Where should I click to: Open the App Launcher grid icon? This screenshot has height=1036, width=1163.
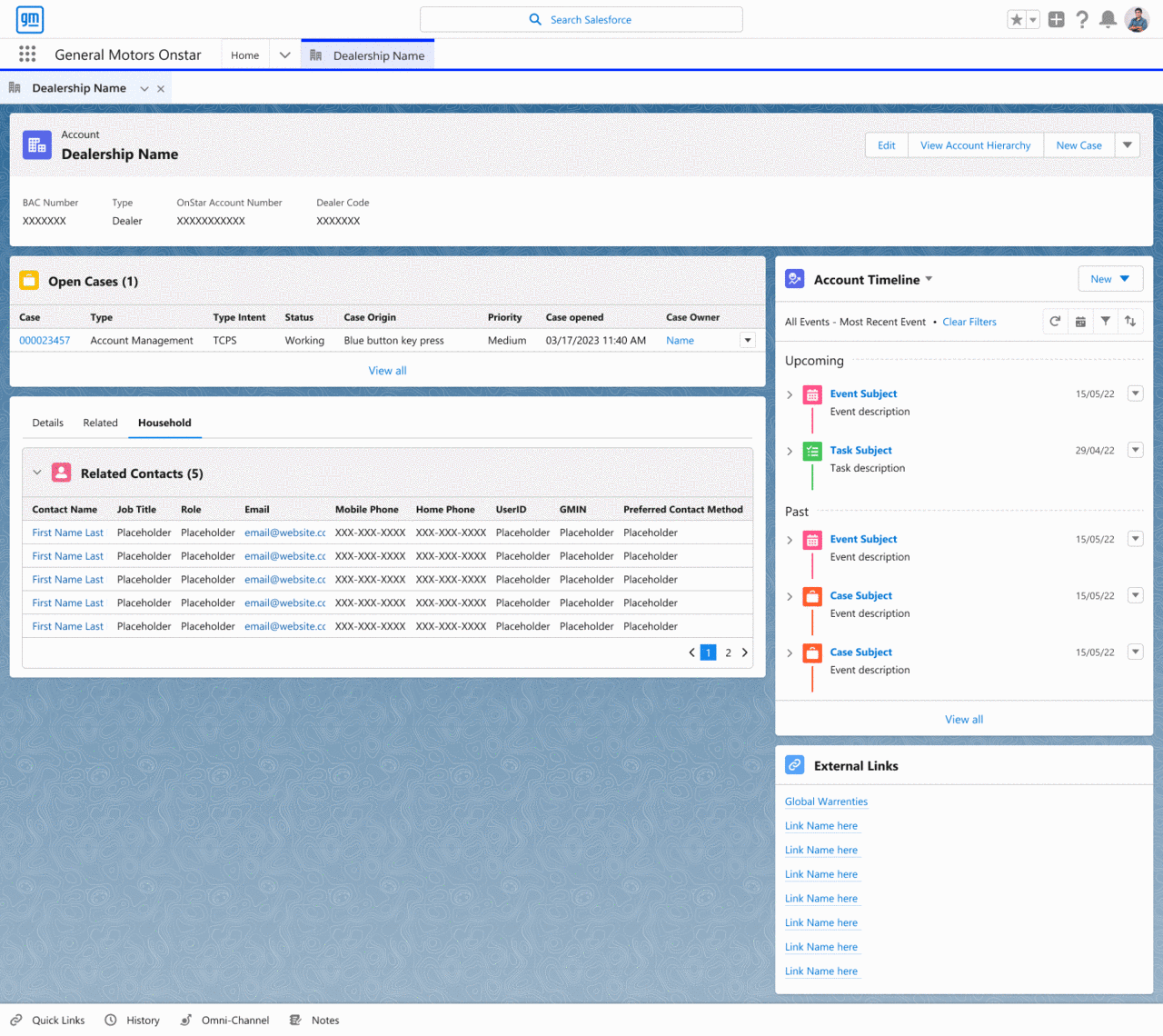pos(27,55)
